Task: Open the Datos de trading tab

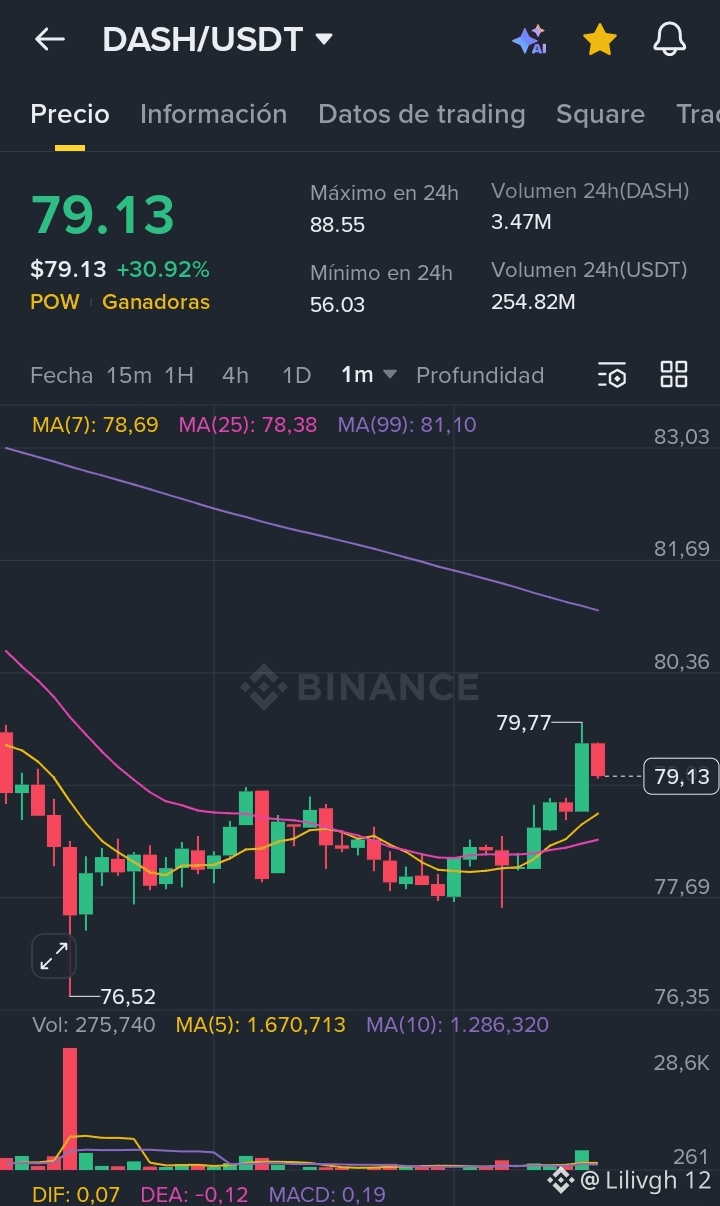Action: coord(421,114)
